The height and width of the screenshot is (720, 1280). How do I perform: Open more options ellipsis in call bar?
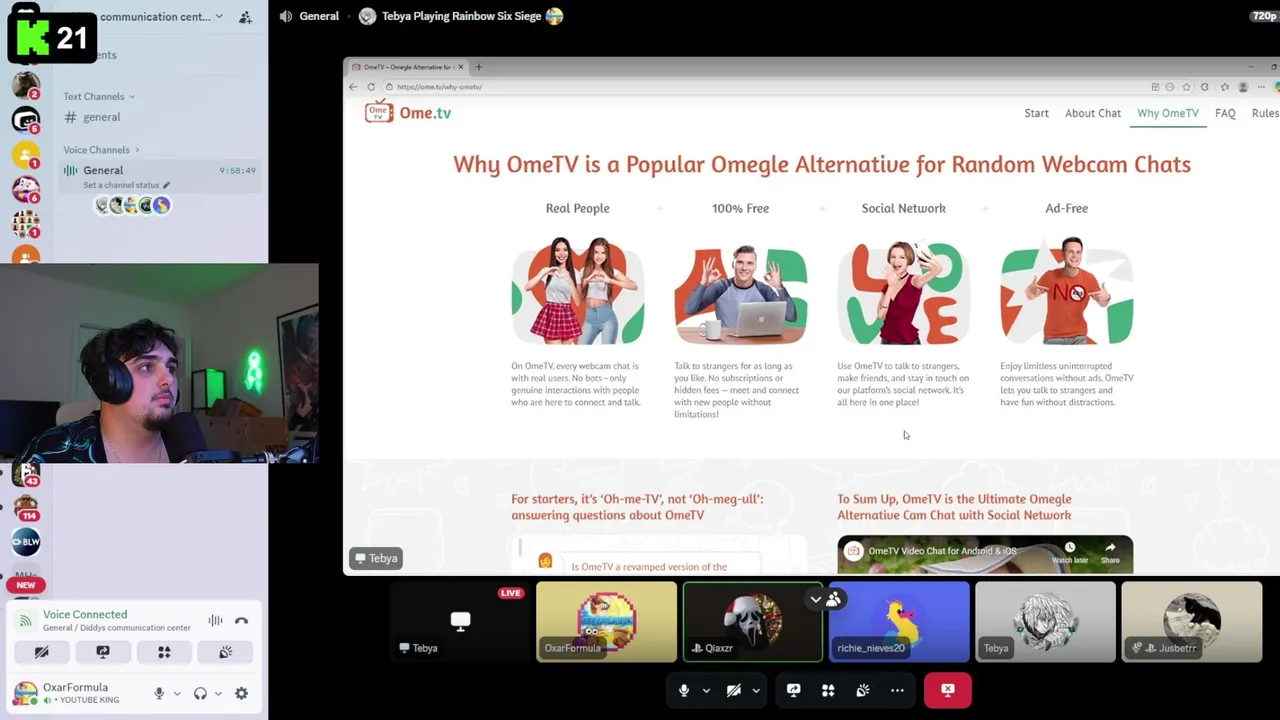tap(897, 690)
